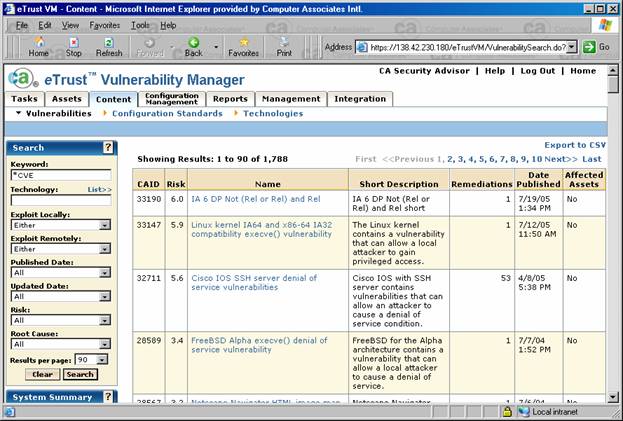
Task: Expand the Root Cause dropdown
Action: (104, 344)
